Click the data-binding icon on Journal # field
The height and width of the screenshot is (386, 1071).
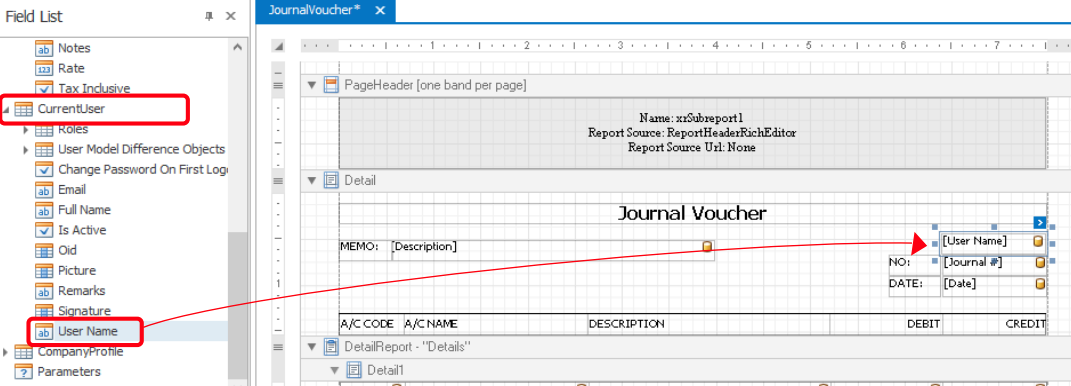click(x=1040, y=262)
